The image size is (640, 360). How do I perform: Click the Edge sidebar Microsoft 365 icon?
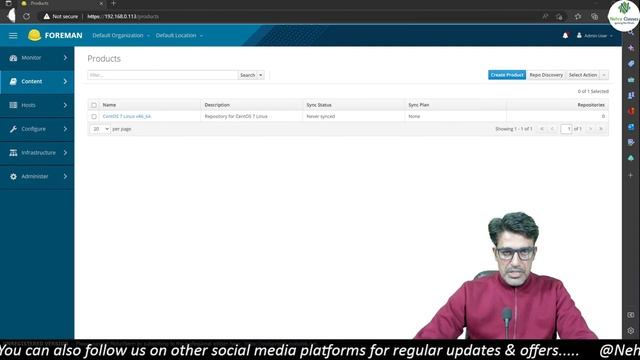pos(631,111)
